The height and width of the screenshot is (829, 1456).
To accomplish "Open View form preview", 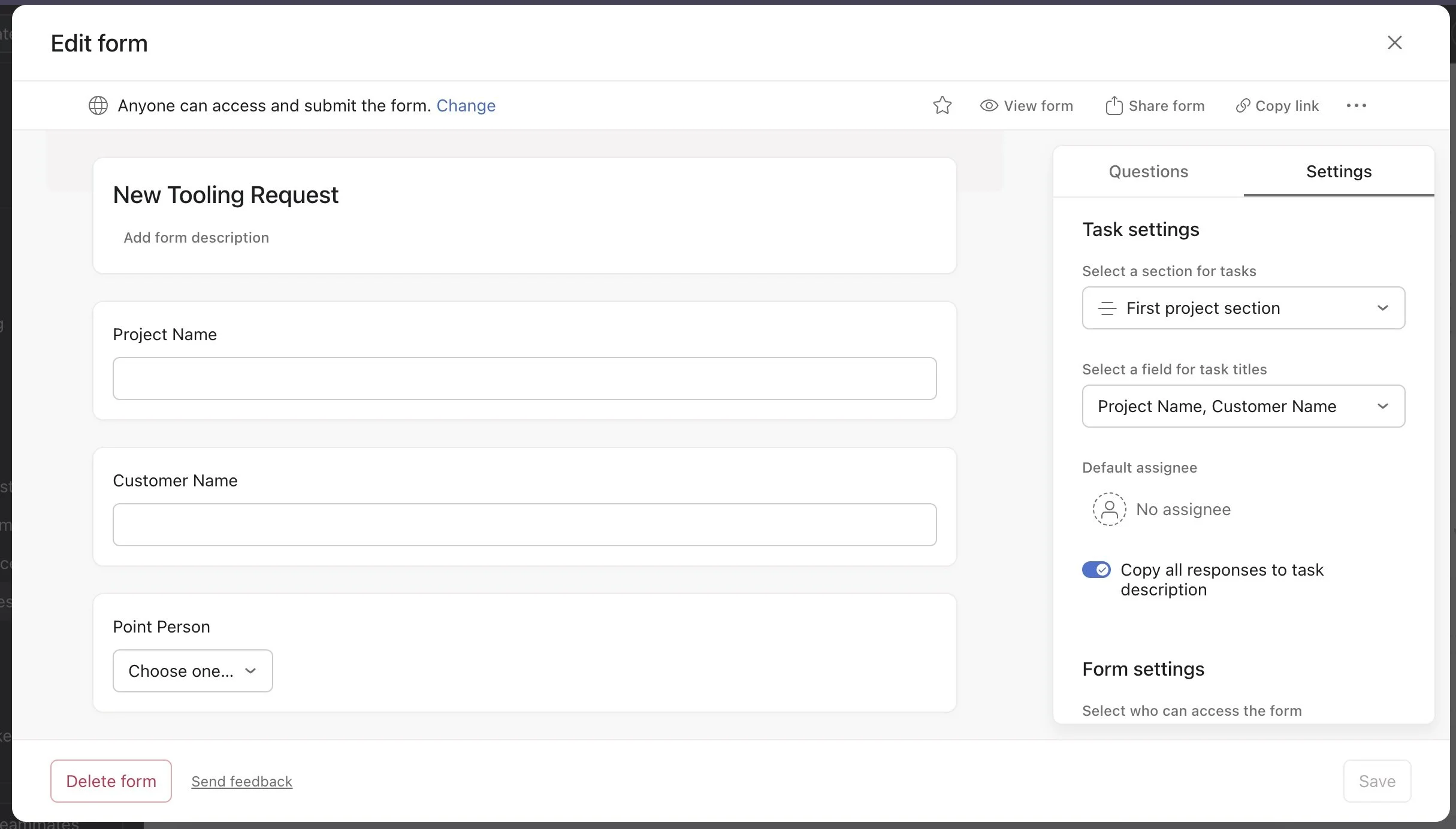I will point(1026,105).
